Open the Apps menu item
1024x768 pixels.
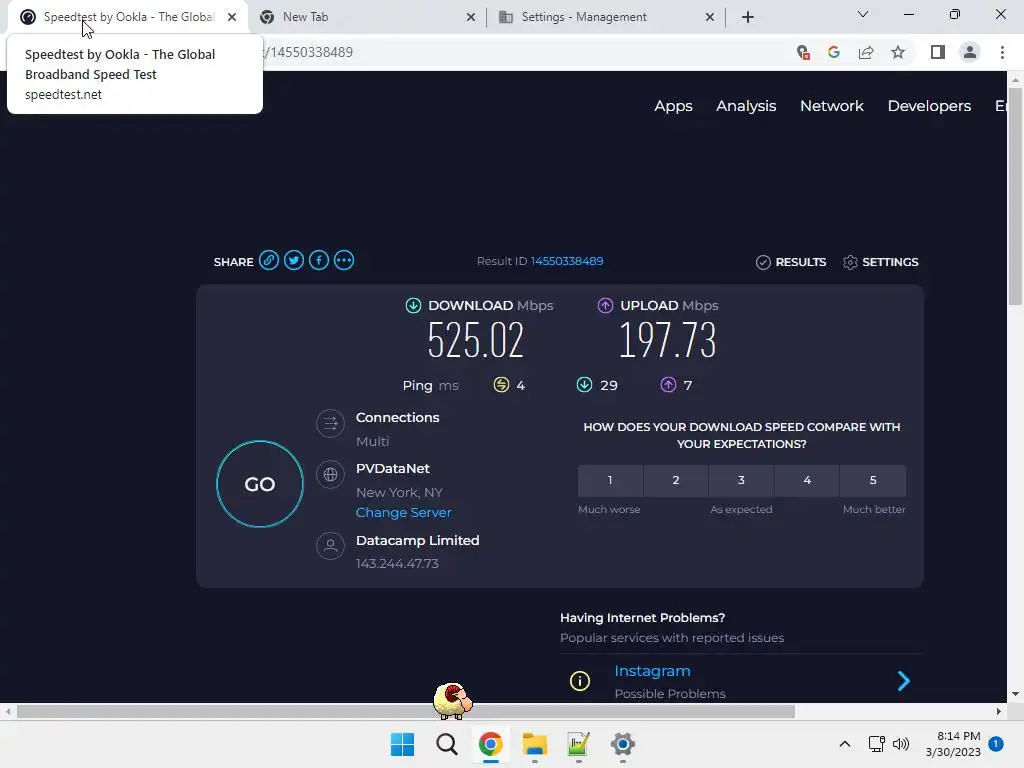tap(673, 106)
